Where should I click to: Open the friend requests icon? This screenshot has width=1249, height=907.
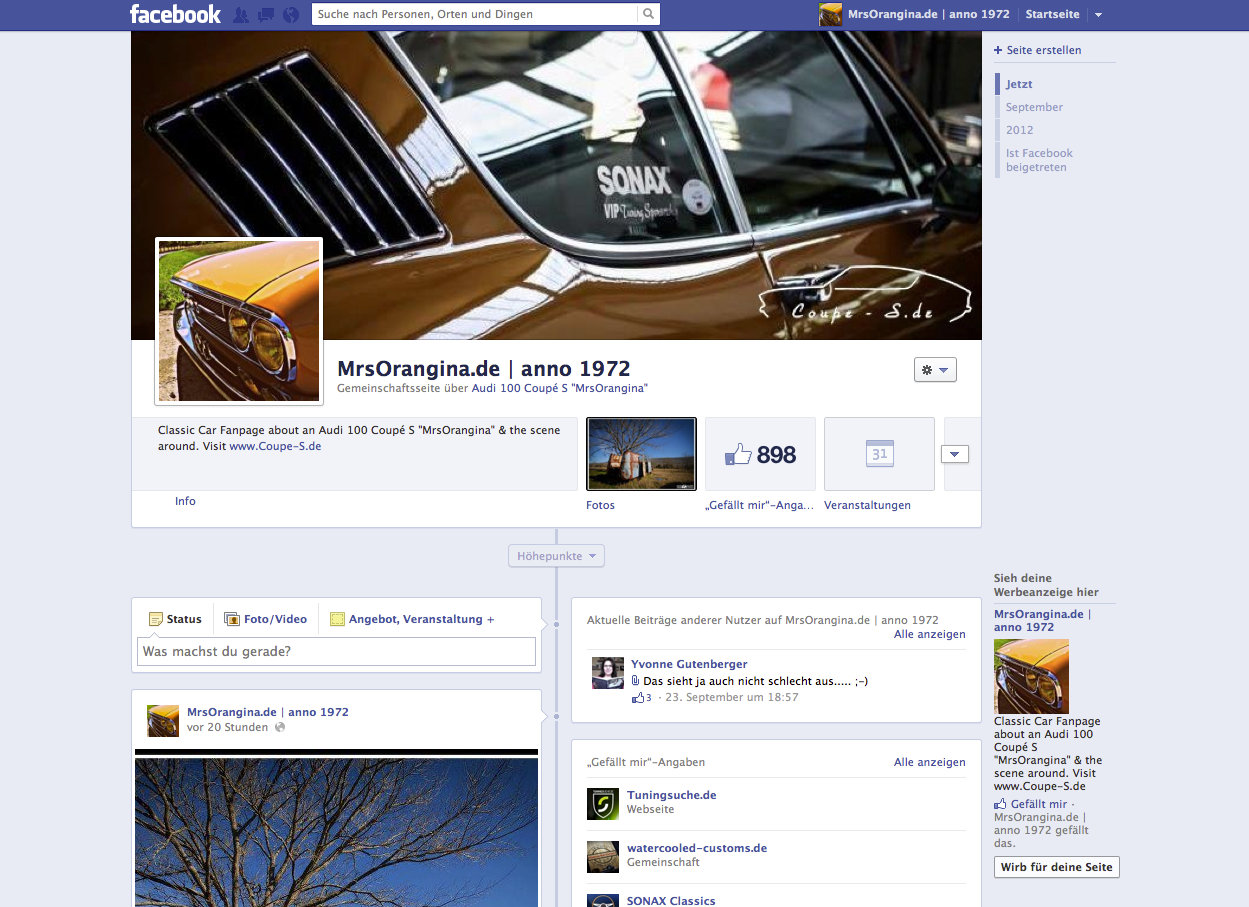click(x=241, y=15)
